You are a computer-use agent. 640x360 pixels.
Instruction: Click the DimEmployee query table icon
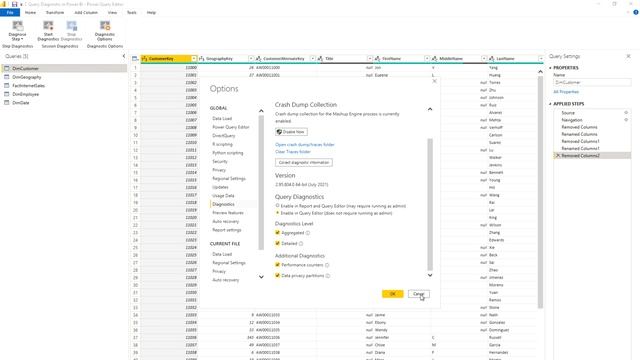7,94
